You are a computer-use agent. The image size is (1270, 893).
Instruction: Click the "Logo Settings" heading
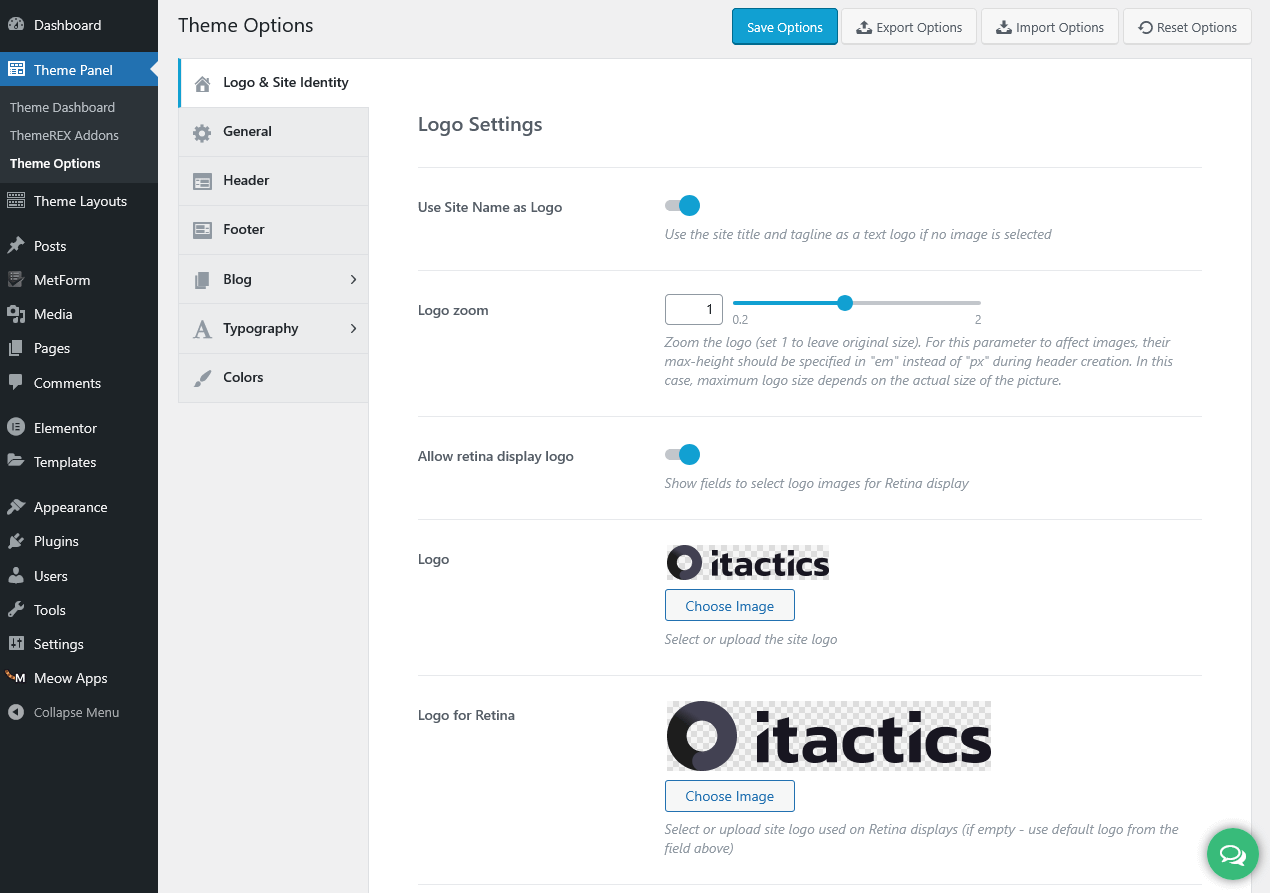[x=480, y=124]
